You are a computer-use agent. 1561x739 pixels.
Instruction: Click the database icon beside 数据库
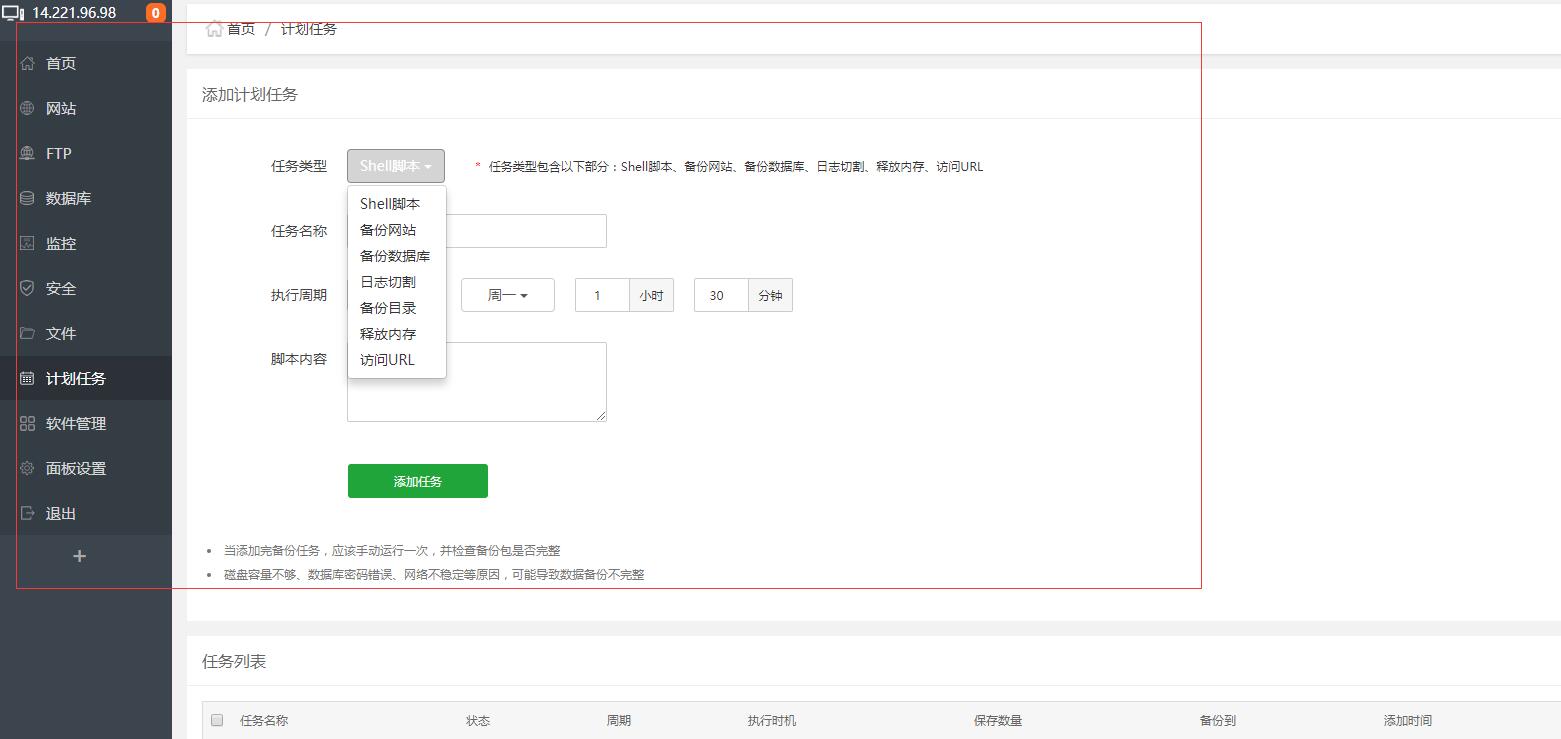point(27,198)
